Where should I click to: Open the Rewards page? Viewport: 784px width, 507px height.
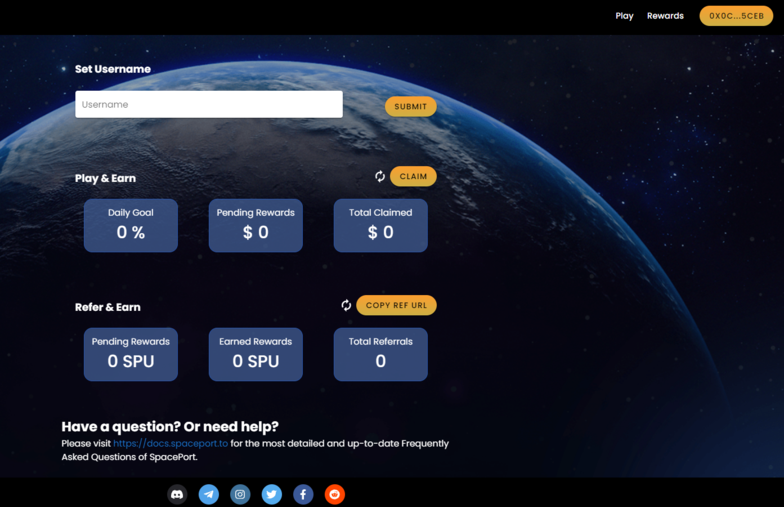[x=665, y=16]
